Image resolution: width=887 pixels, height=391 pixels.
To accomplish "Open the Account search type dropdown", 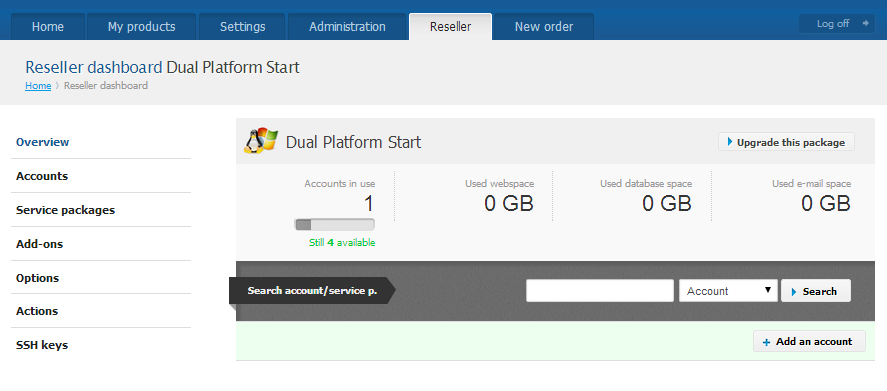I will pyautogui.click(x=728, y=291).
